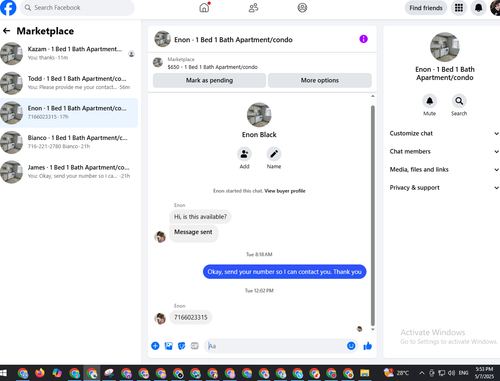Open the Todd apartment conversation
500x381 pixels.
coord(69,83)
